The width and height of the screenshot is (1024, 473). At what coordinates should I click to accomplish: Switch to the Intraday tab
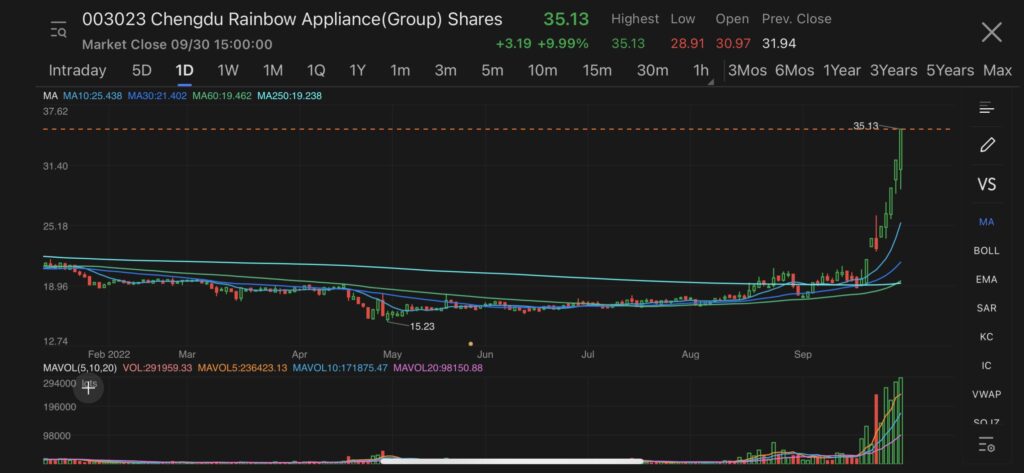77,71
